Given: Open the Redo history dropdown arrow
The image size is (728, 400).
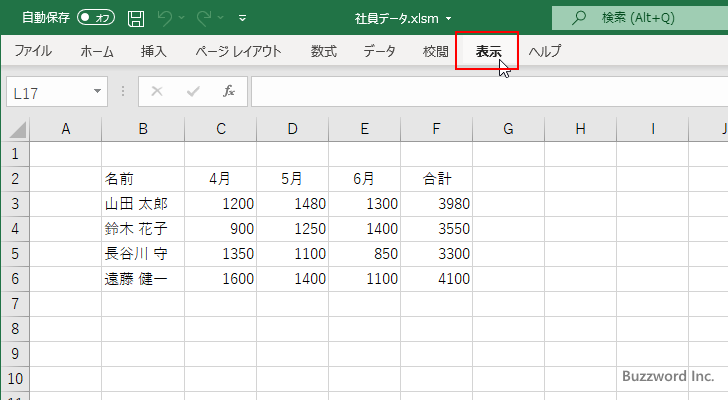Looking at the screenshot, I should [x=221, y=18].
